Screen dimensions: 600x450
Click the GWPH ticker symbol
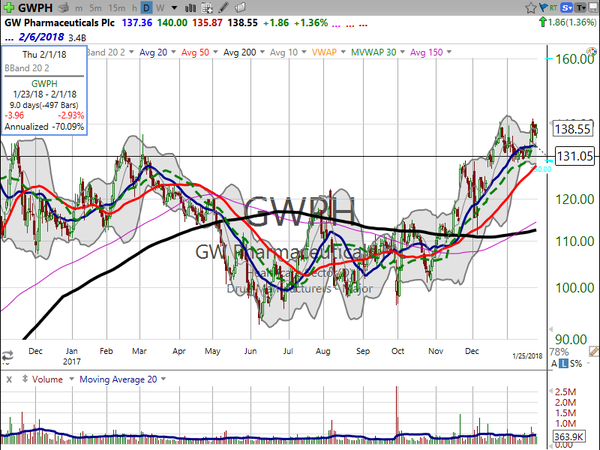pyautogui.click(x=35, y=8)
